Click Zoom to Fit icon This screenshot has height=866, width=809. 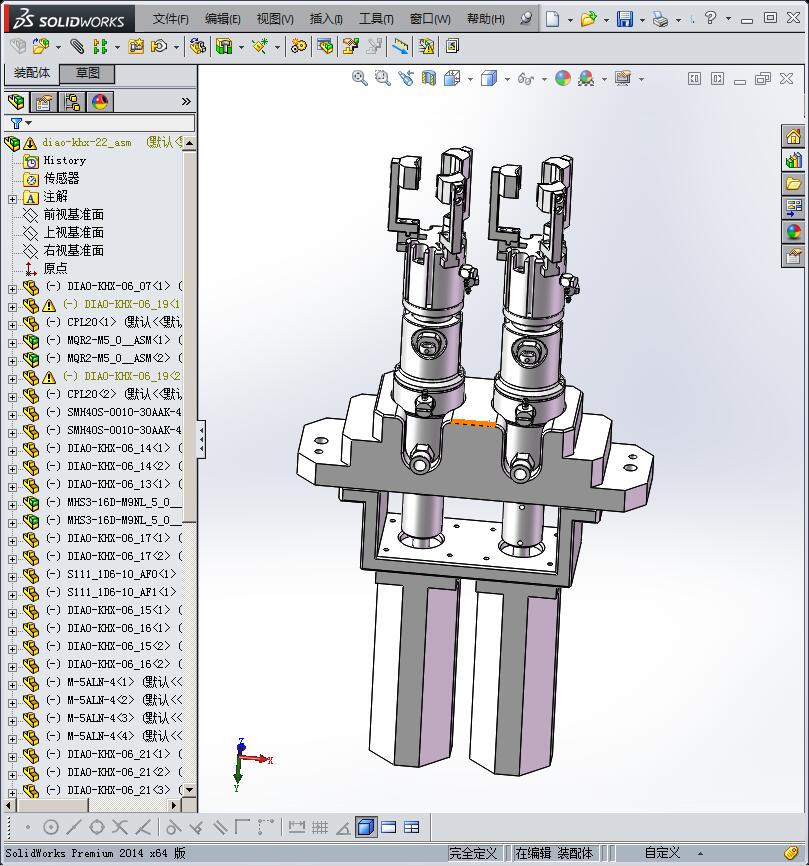(x=359, y=78)
